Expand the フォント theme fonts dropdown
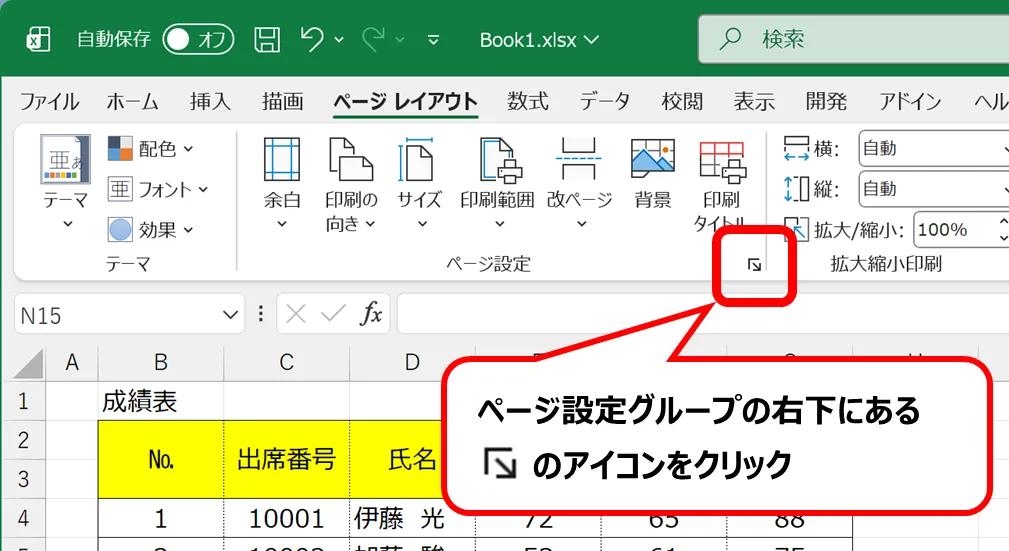This screenshot has width=1009, height=551. 158,189
